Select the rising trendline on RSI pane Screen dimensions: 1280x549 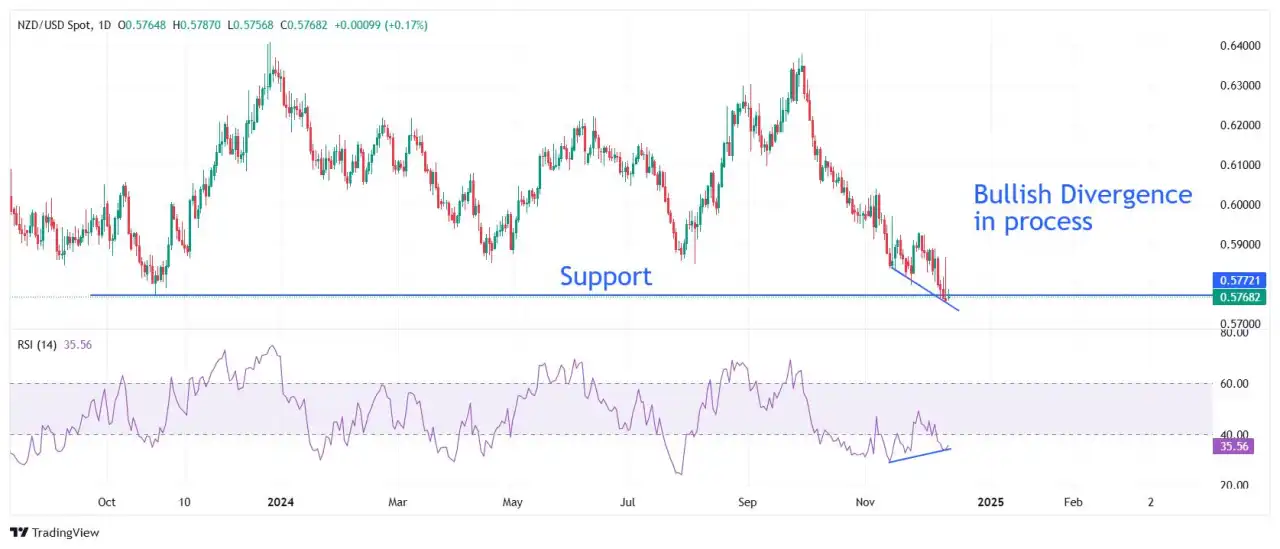(x=920, y=454)
